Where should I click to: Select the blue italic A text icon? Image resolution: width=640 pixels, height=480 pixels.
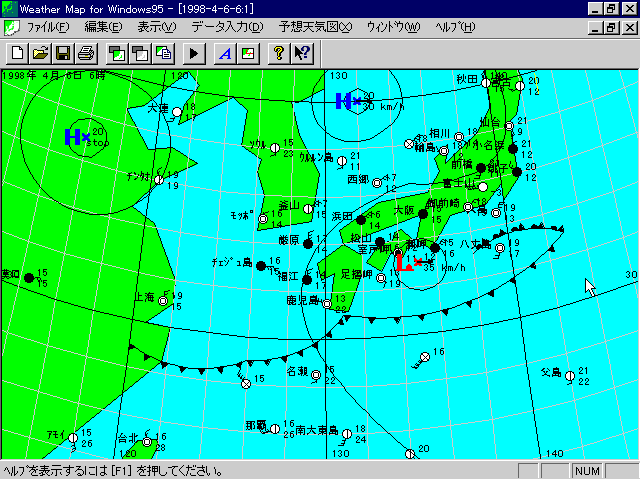click(225, 52)
